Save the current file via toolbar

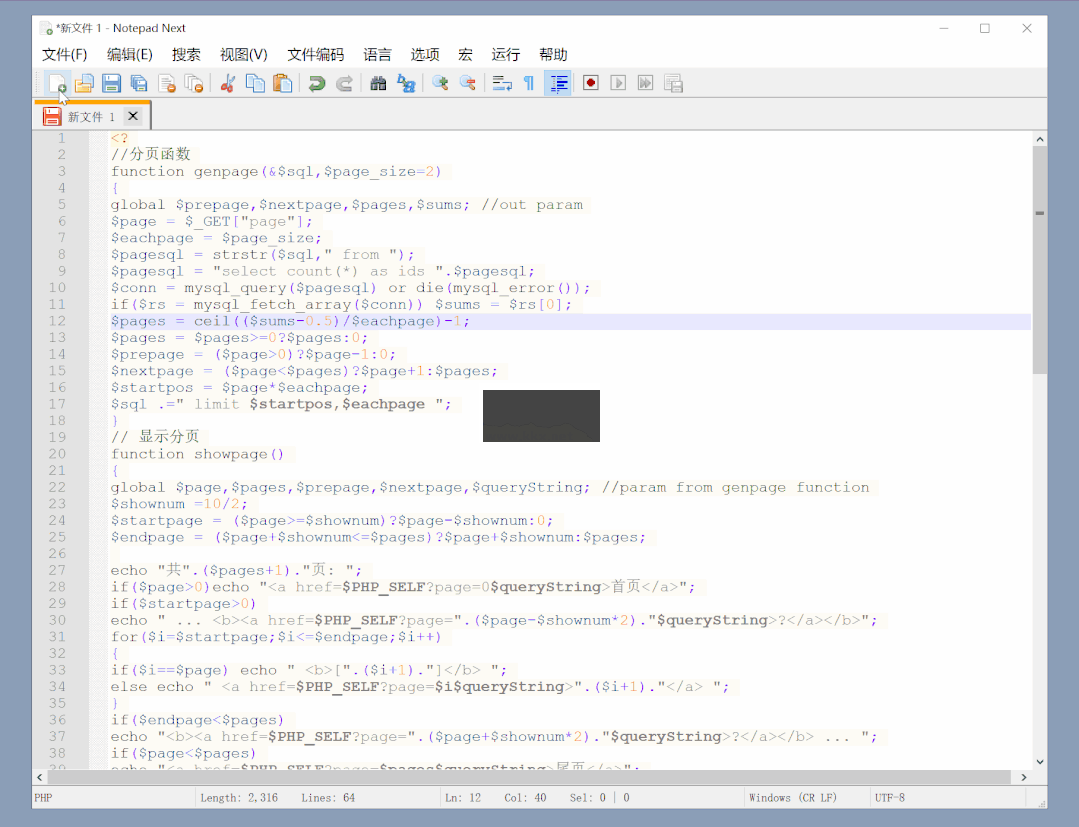[112, 84]
